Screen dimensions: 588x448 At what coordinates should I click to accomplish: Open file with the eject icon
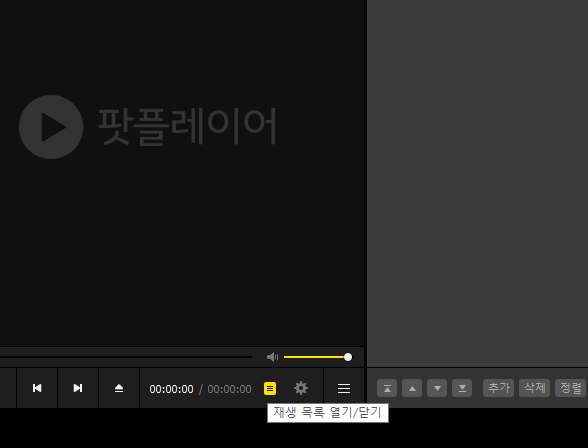tap(118, 388)
